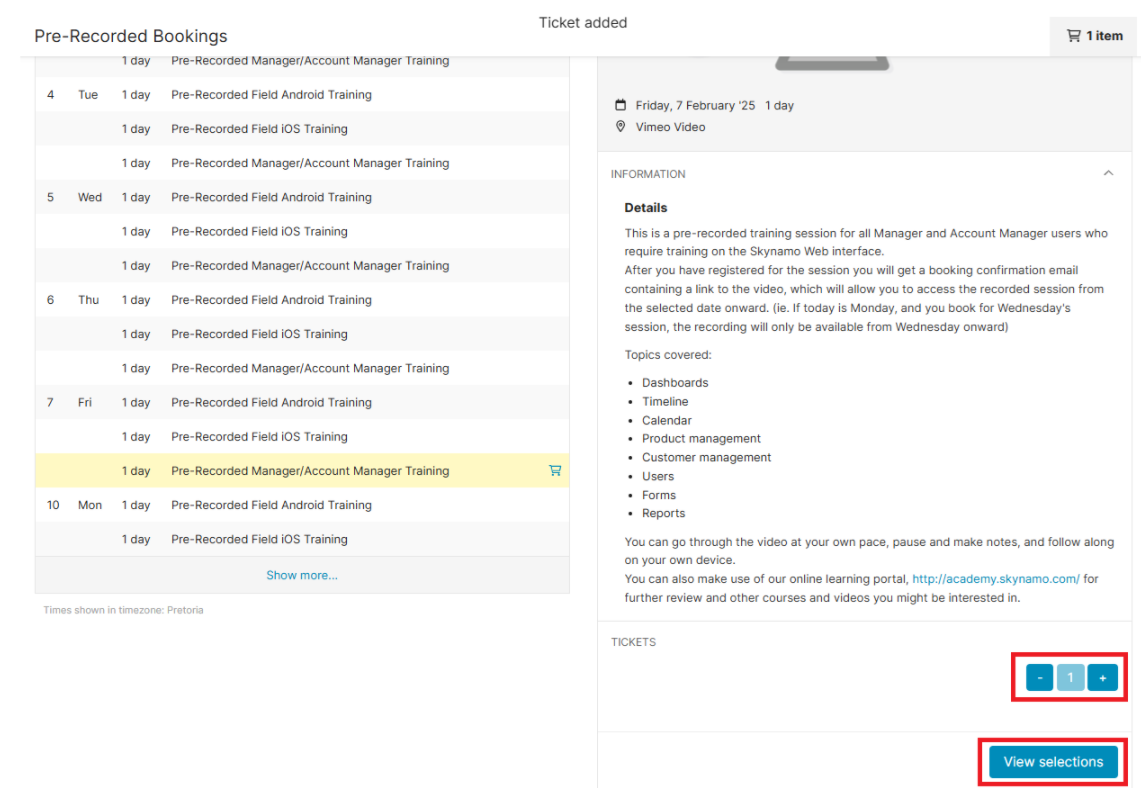Click the INFORMATION section header
Screen dimensions: 1141x788
[648, 174]
